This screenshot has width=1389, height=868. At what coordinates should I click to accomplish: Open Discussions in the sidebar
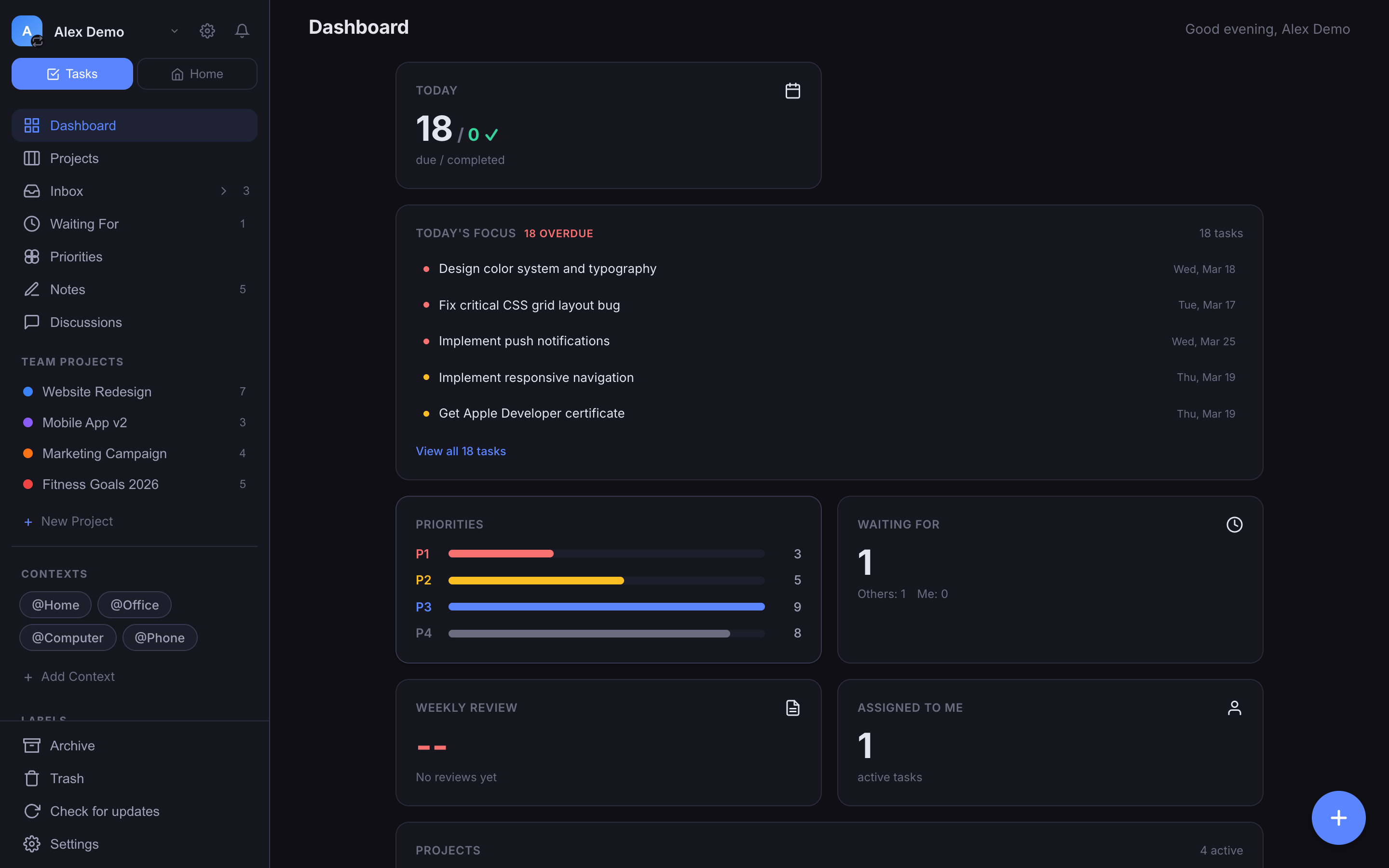(134, 322)
